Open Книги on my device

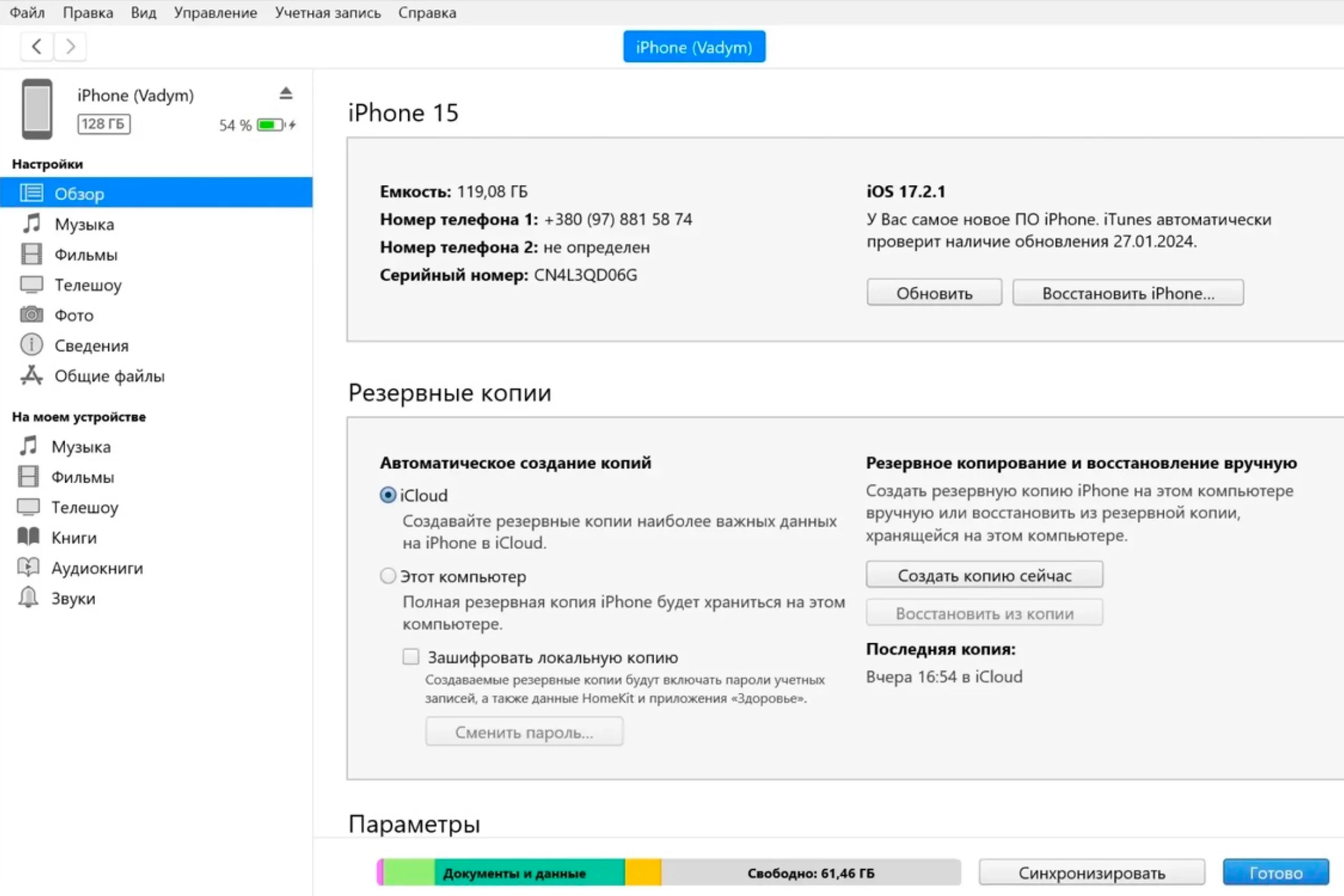point(73,537)
